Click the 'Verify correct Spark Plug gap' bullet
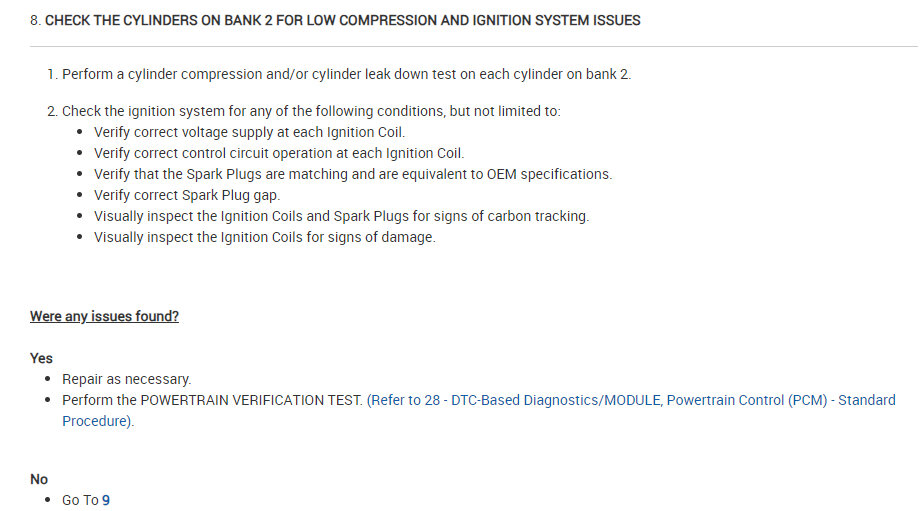The height and width of the screenshot is (511, 921). pyautogui.click(x=187, y=195)
